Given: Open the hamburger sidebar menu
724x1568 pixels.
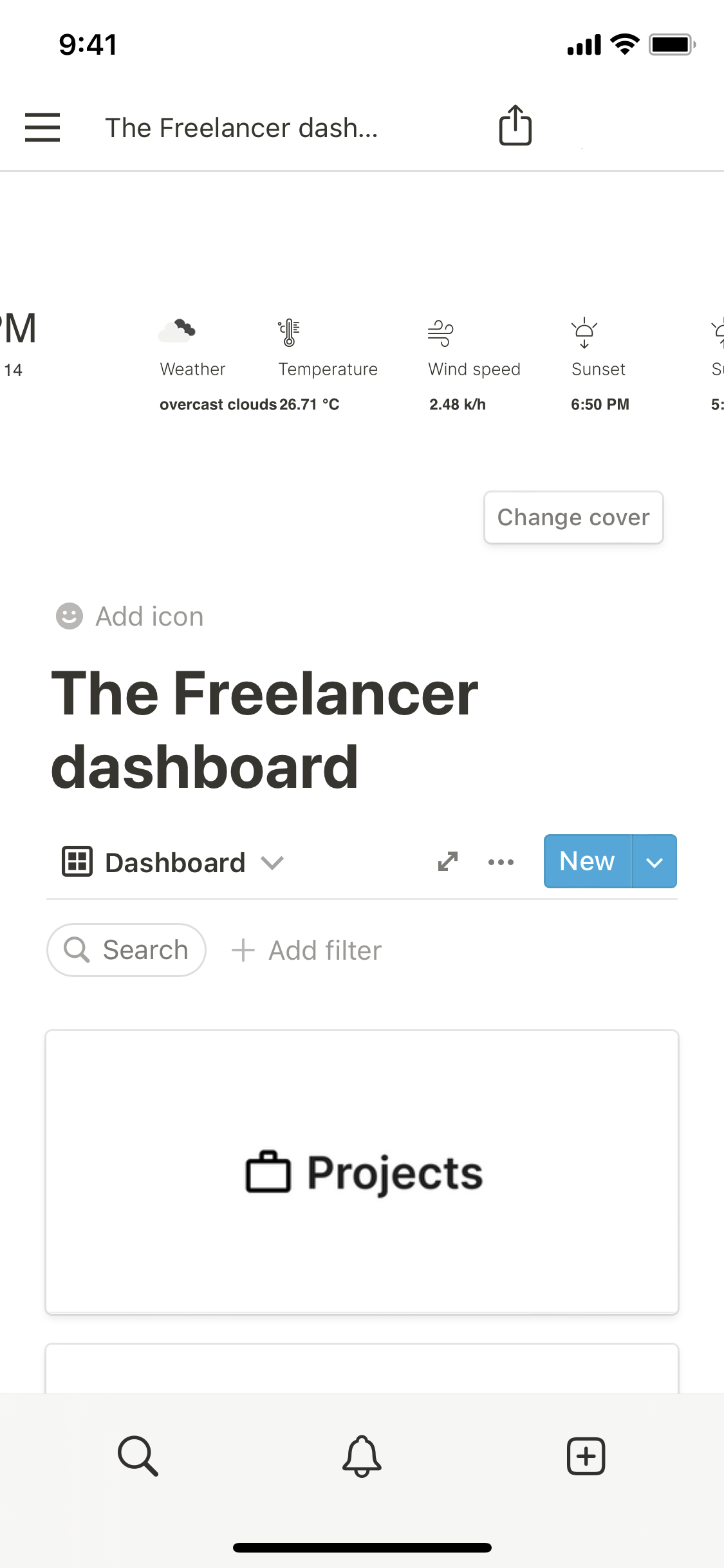Looking at the screenshot, I should (x=42, y=127).
